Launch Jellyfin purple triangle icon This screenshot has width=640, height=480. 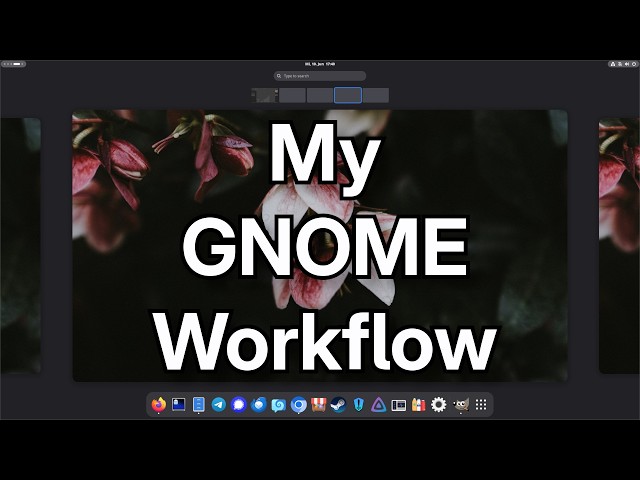pyautogui.click(x=378, y=404)
